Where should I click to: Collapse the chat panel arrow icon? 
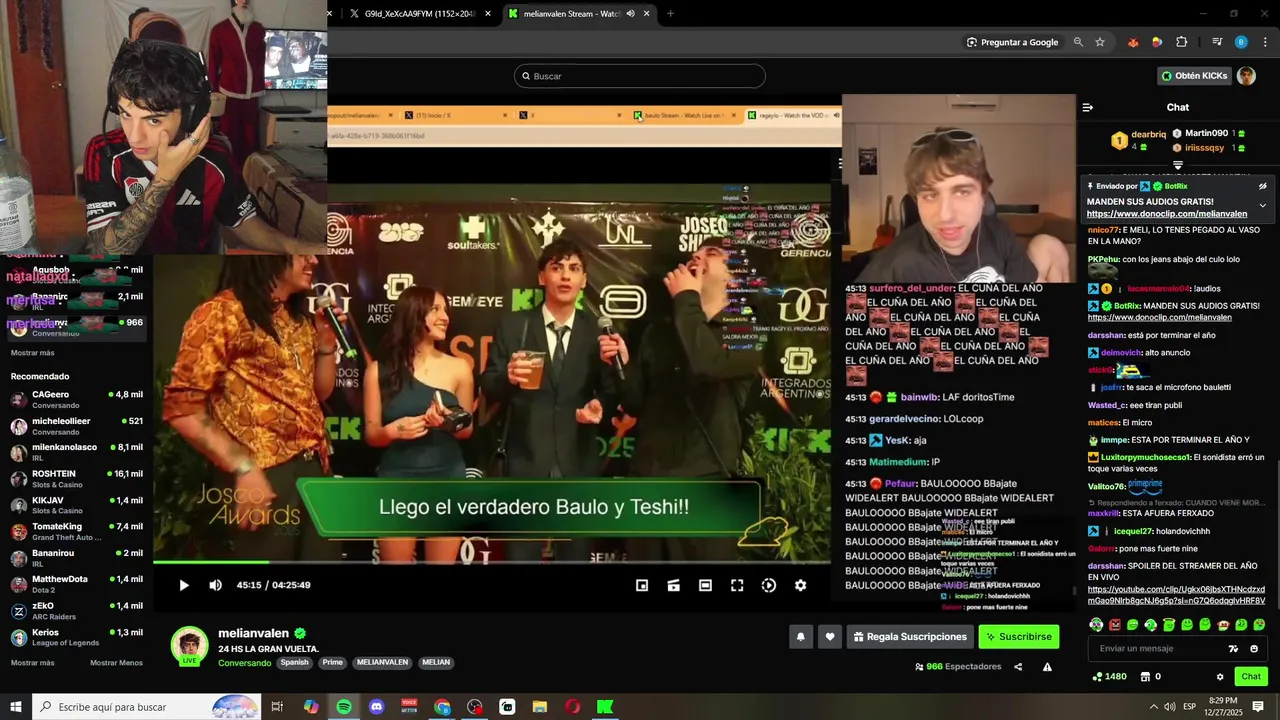coord(1088,107)
